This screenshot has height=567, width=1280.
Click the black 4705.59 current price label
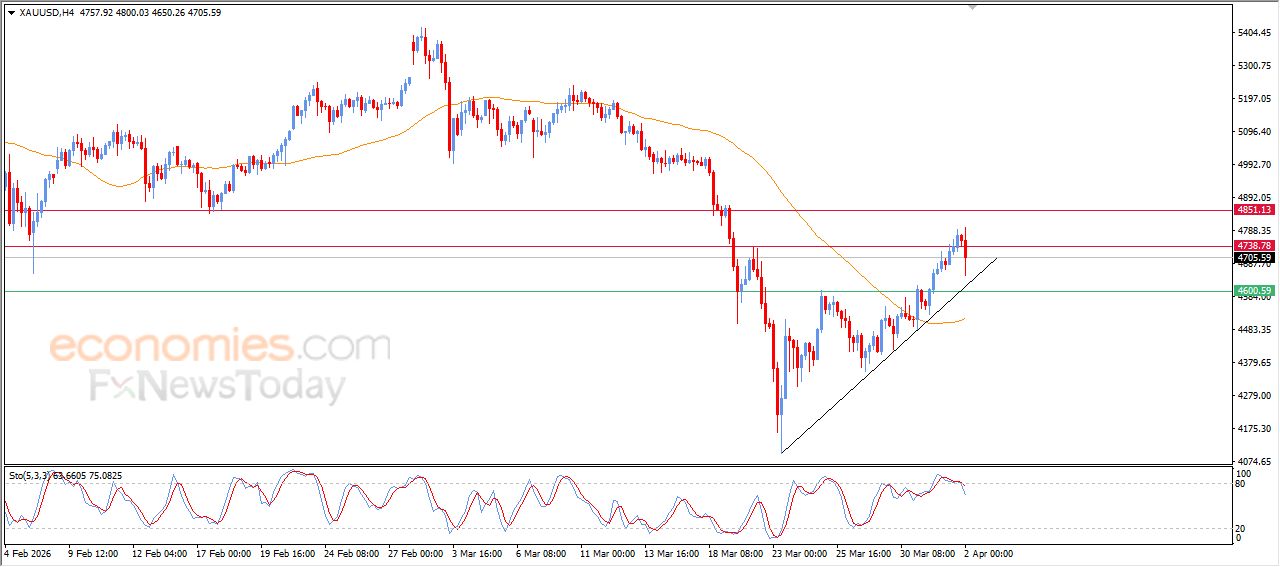click(1254, 258)
